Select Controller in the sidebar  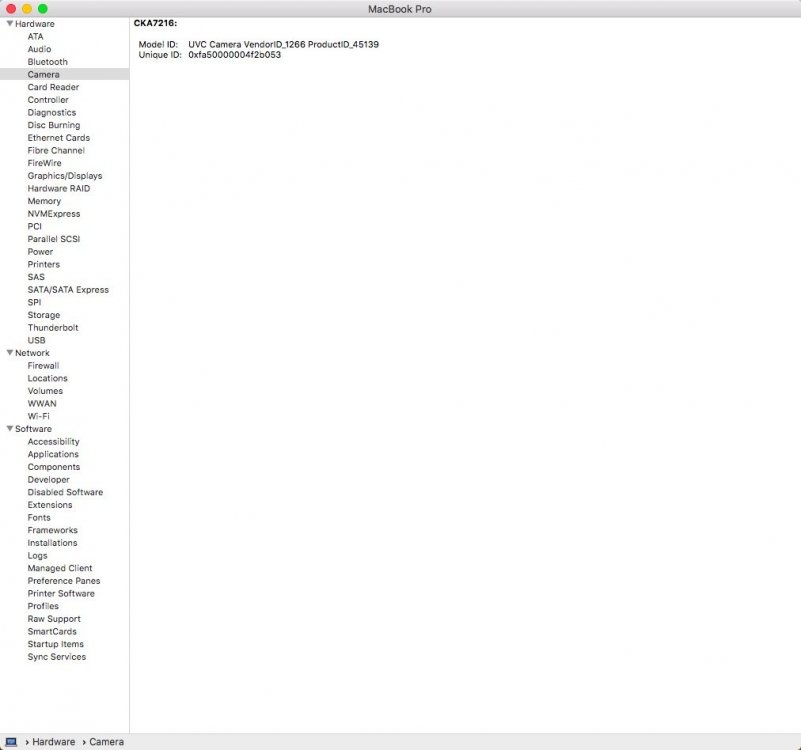click(x=48, y=100)
